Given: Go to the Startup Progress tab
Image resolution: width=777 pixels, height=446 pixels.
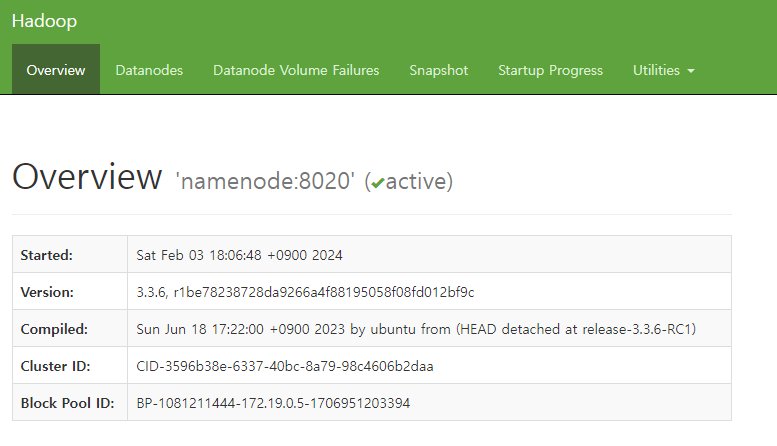Looking at the screenshot, I should [x=550, y=70].
